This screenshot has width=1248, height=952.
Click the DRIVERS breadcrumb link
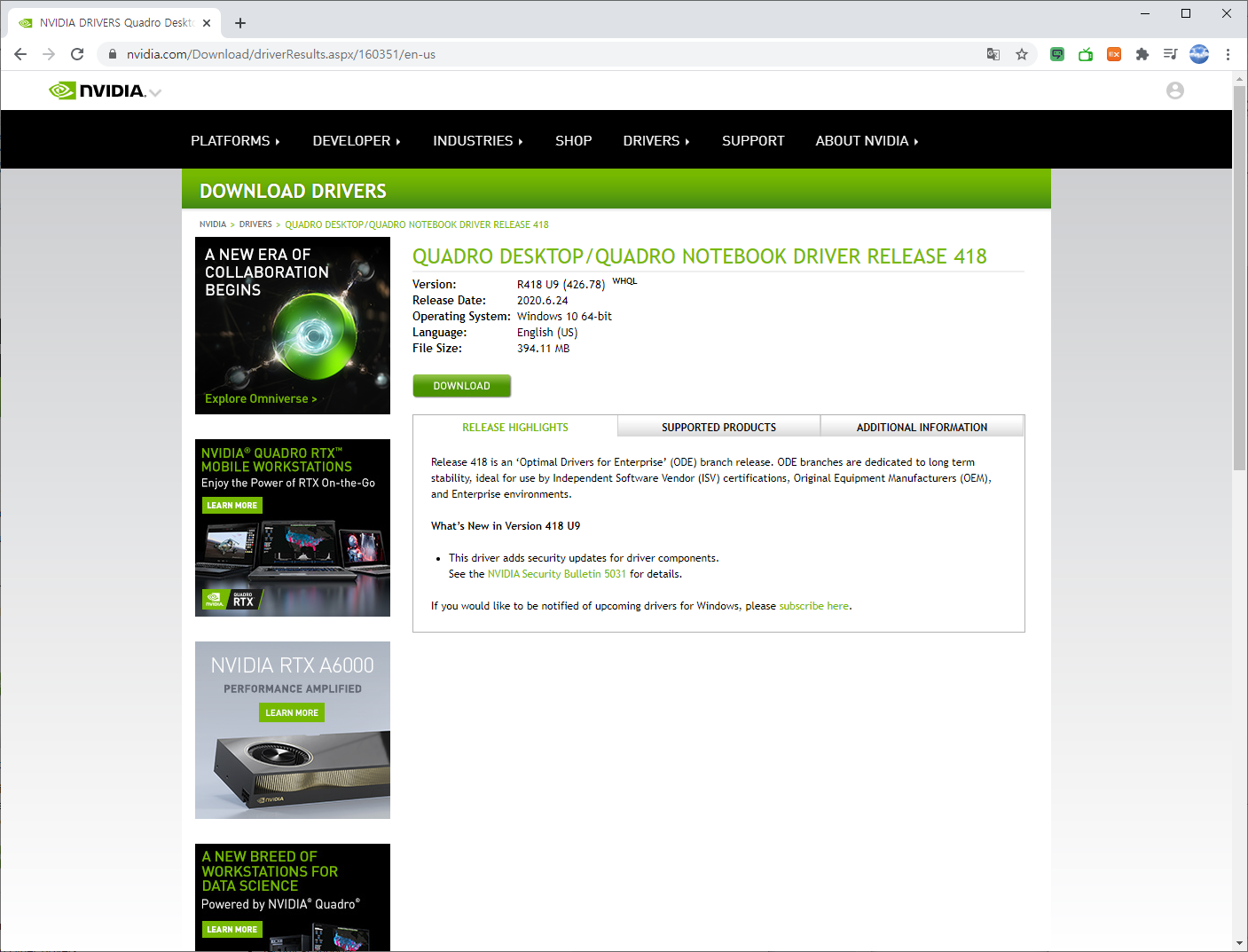tap(255, 224)
